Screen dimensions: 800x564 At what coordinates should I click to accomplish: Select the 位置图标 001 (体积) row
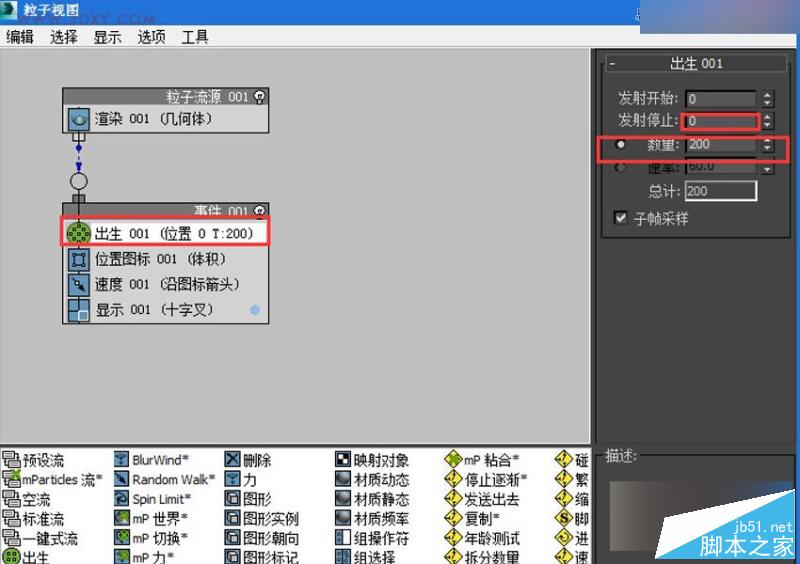166,259
